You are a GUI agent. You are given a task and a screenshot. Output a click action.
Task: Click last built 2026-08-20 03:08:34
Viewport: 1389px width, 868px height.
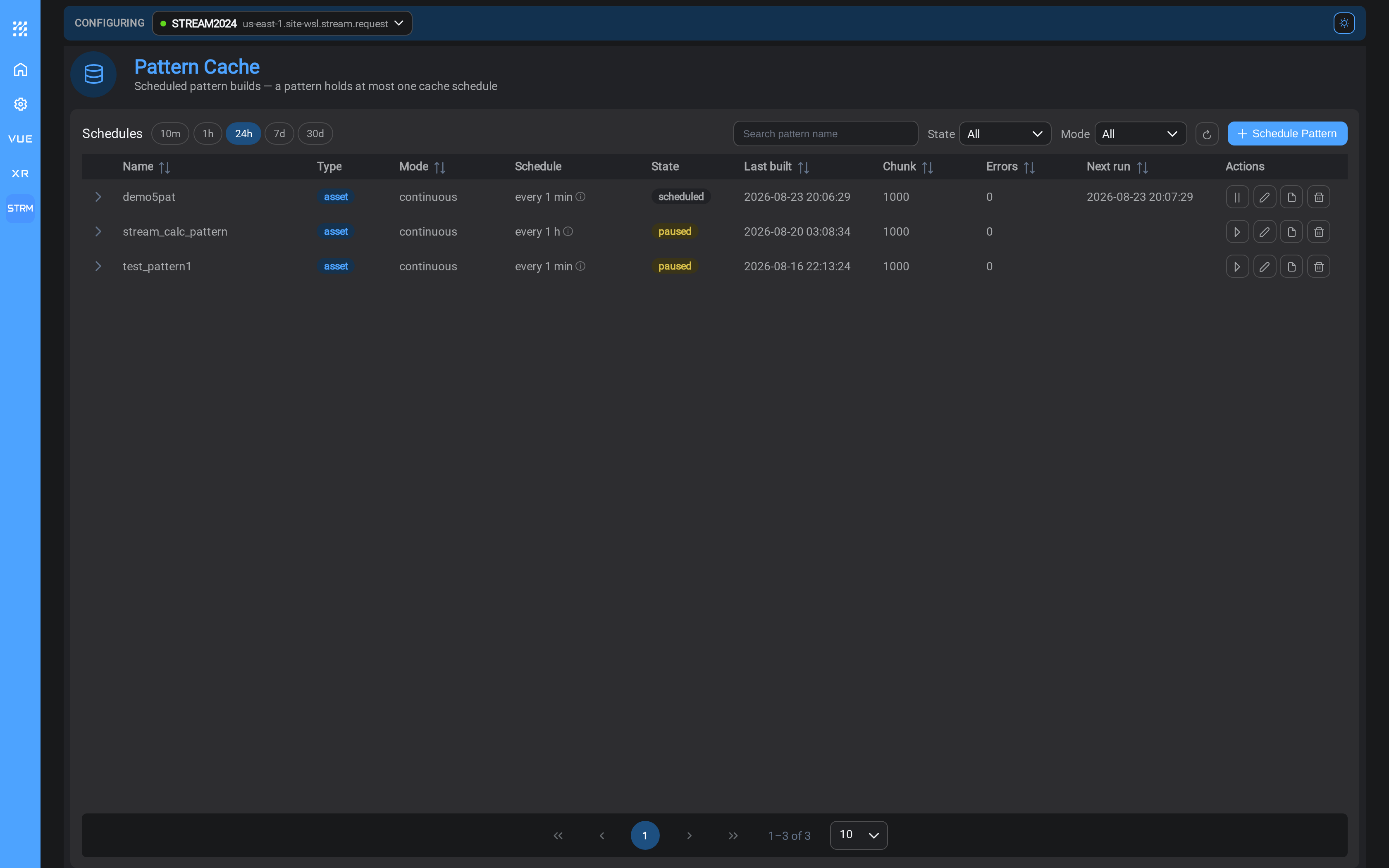click(x=797, y=232)
